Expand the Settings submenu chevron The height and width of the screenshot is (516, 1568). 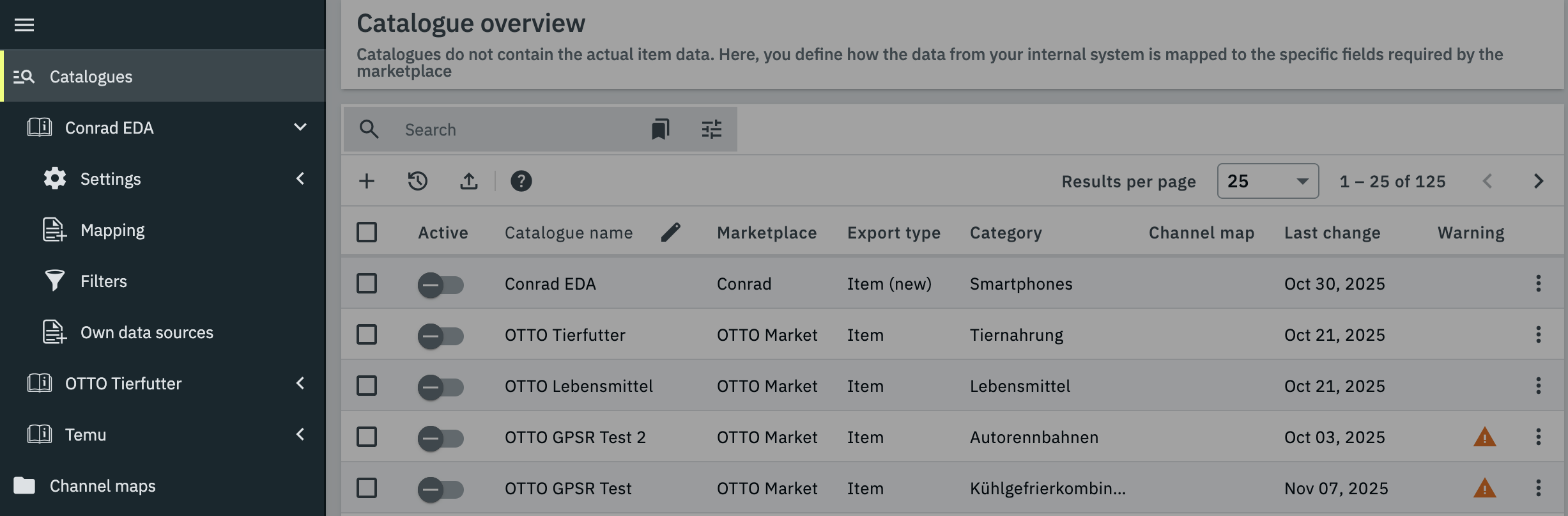click(x=300, y=178)
